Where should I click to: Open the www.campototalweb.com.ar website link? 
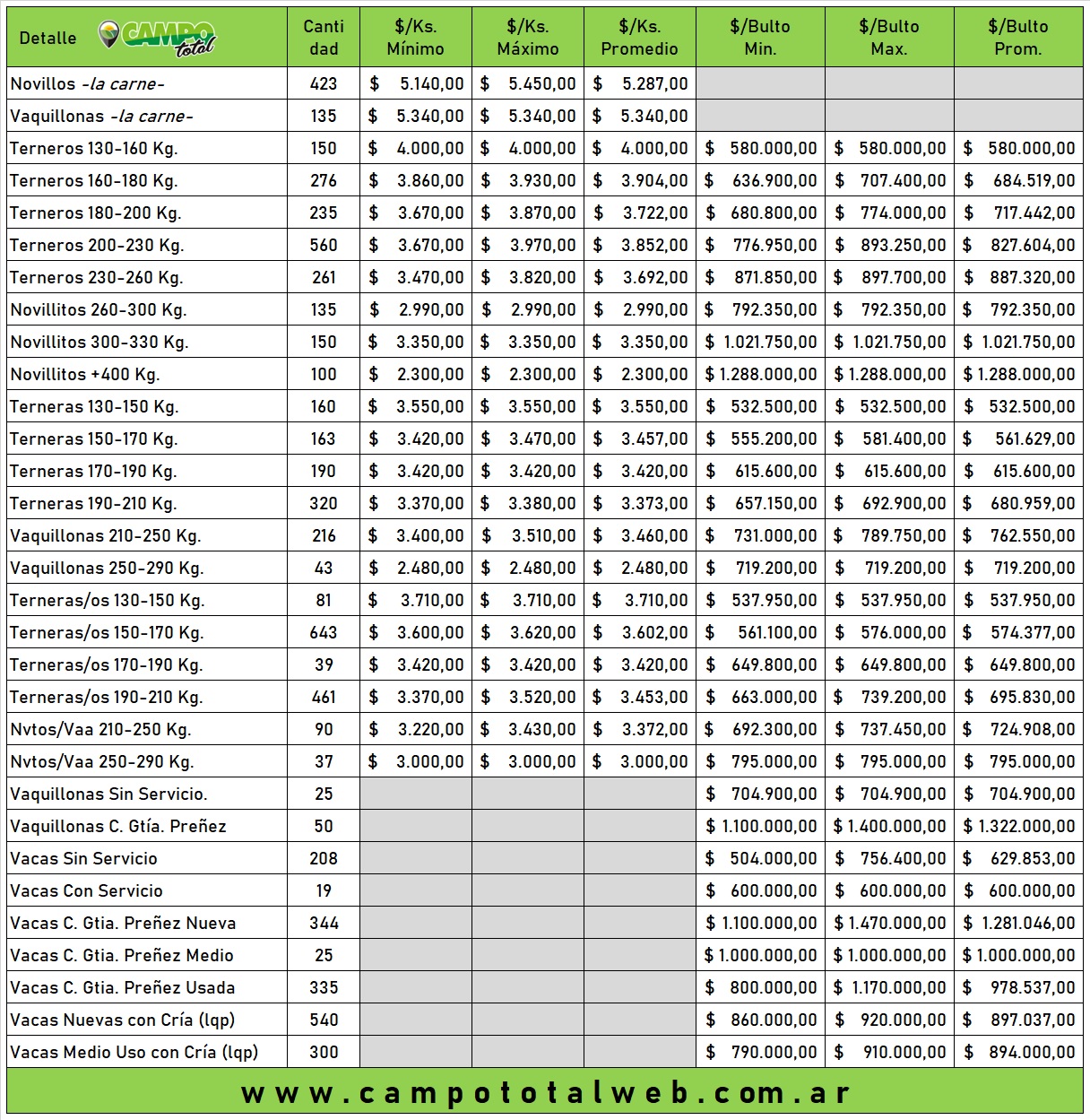click(545, 1093)
